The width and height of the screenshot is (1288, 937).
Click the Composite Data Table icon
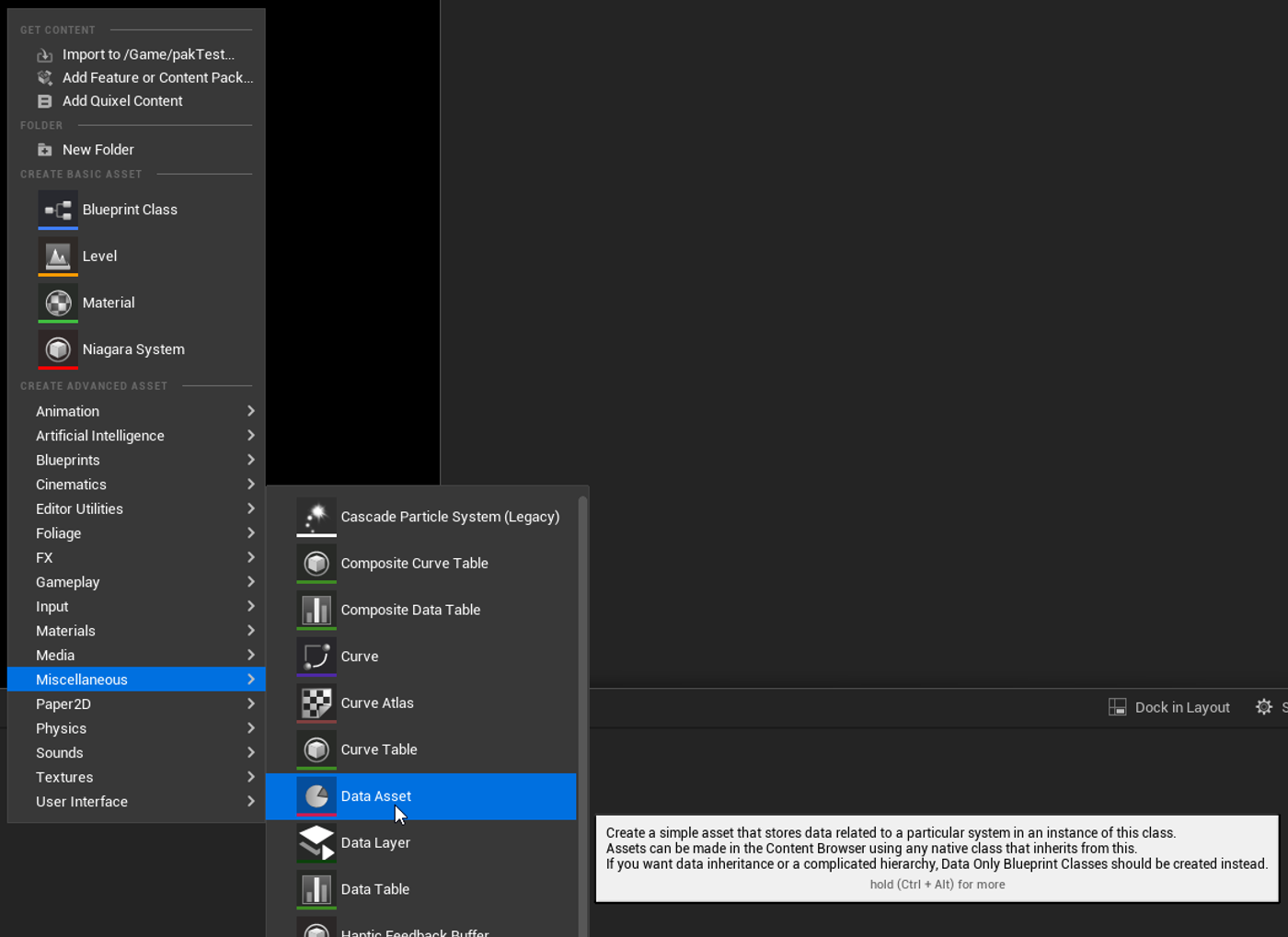tap(316, 610)
